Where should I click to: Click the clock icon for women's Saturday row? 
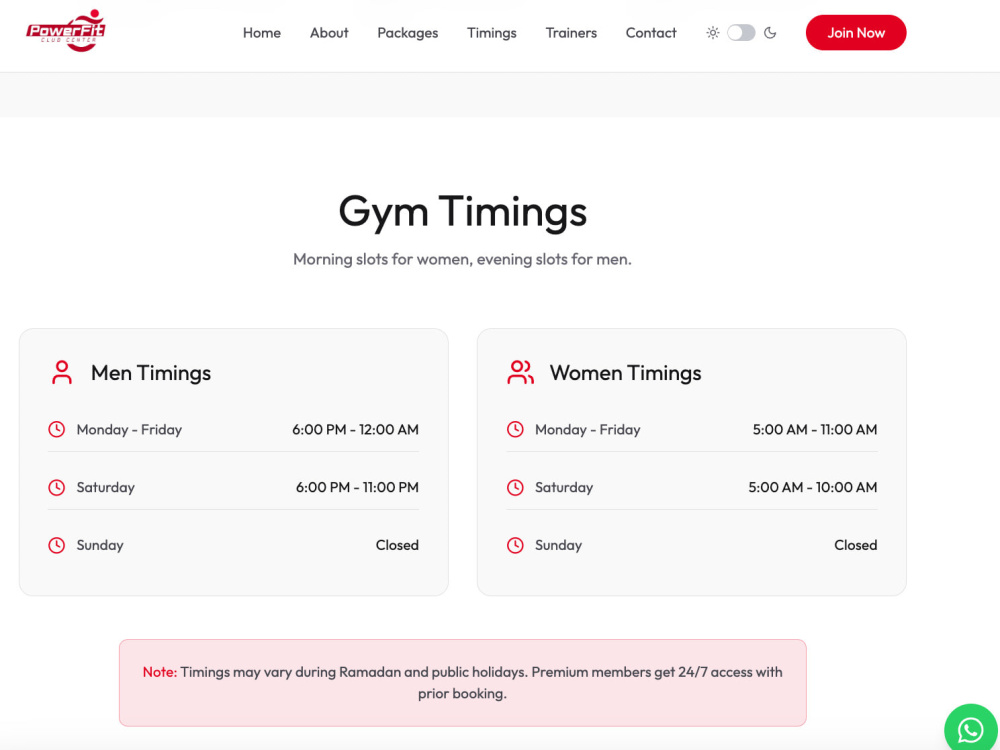515,487
